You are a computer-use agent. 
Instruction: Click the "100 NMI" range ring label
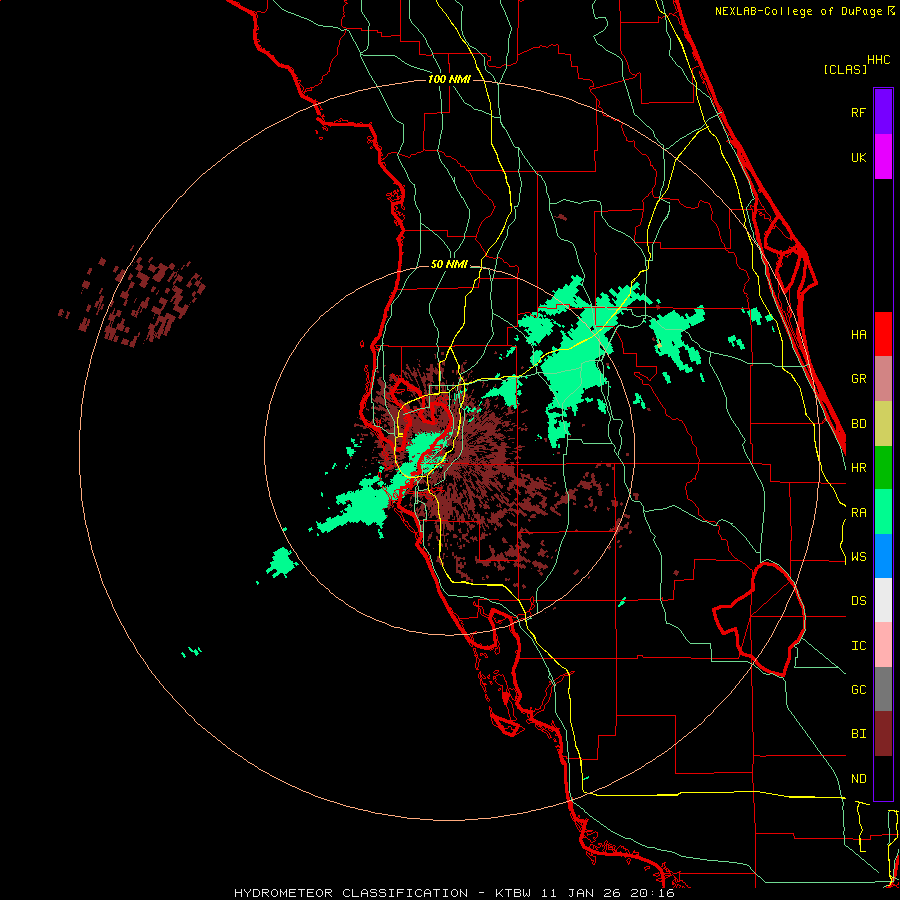click(x=449, y=79)
